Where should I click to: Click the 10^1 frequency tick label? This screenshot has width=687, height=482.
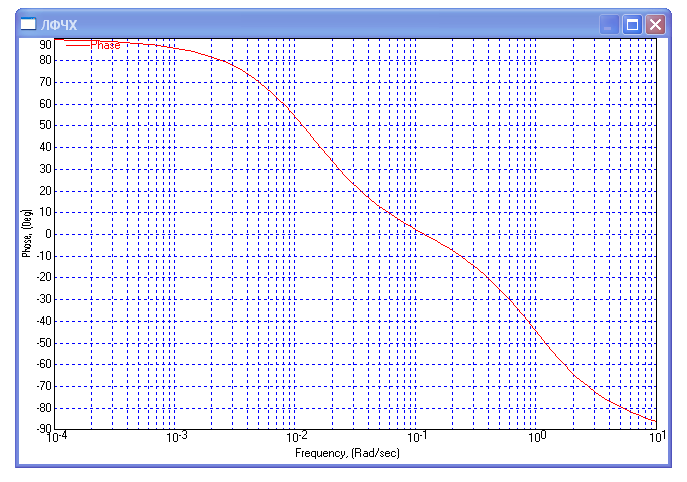[x=657, y=437]
